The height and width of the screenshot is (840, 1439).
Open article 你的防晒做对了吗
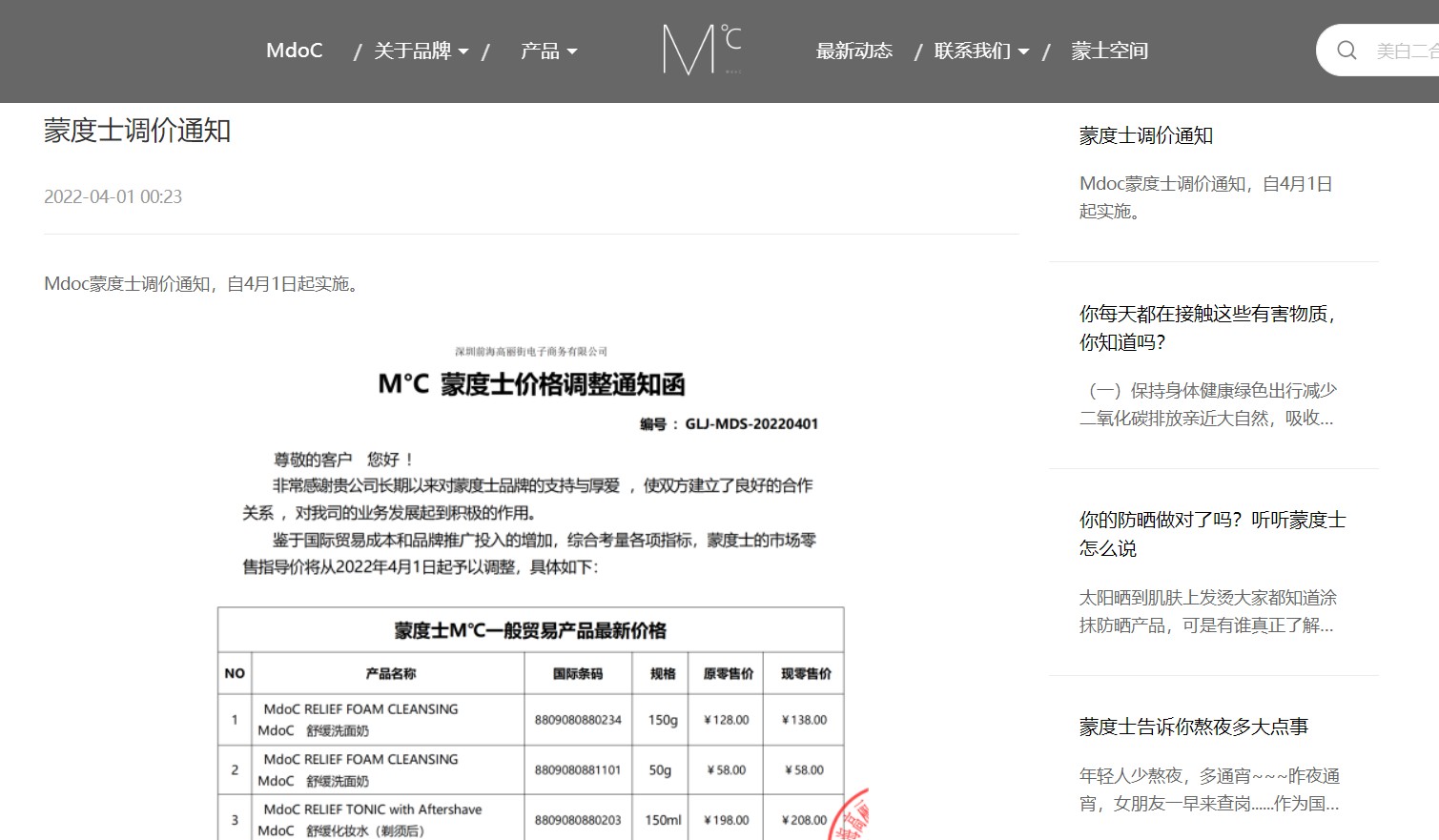[1213, 534]
